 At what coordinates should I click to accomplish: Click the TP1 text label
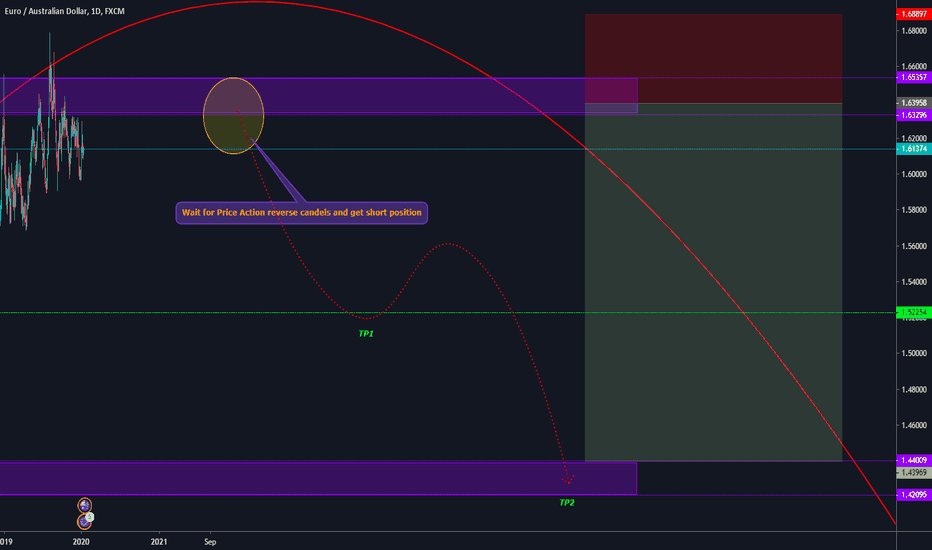(x=366, y=333)
